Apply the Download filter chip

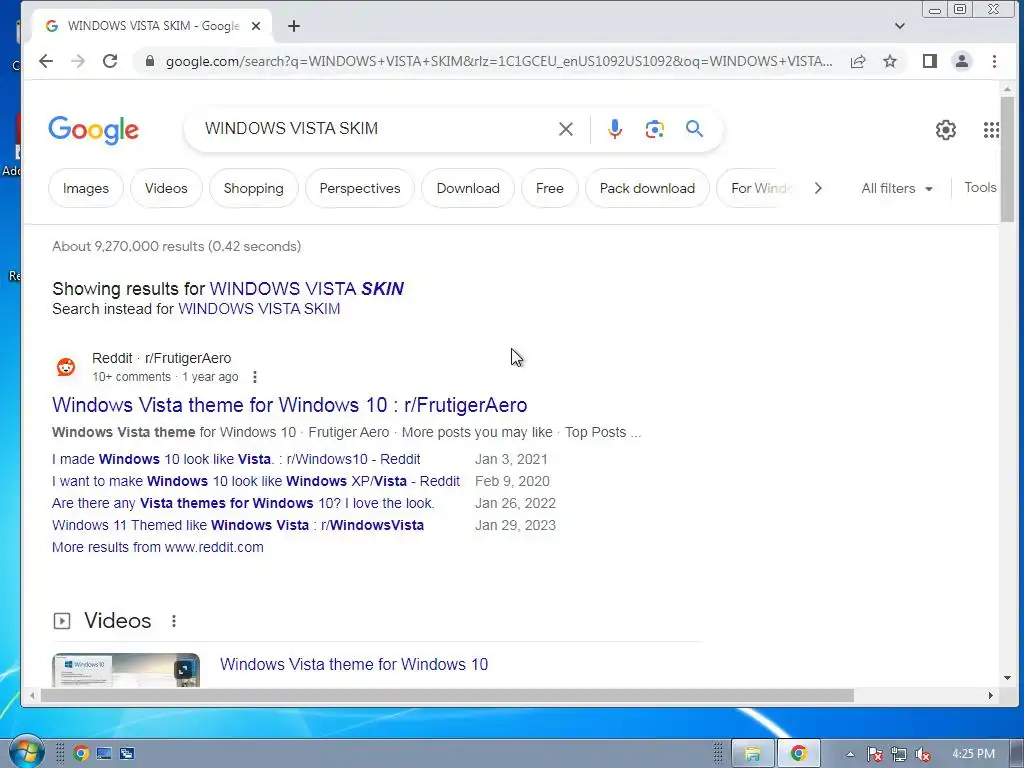(468, 188)
